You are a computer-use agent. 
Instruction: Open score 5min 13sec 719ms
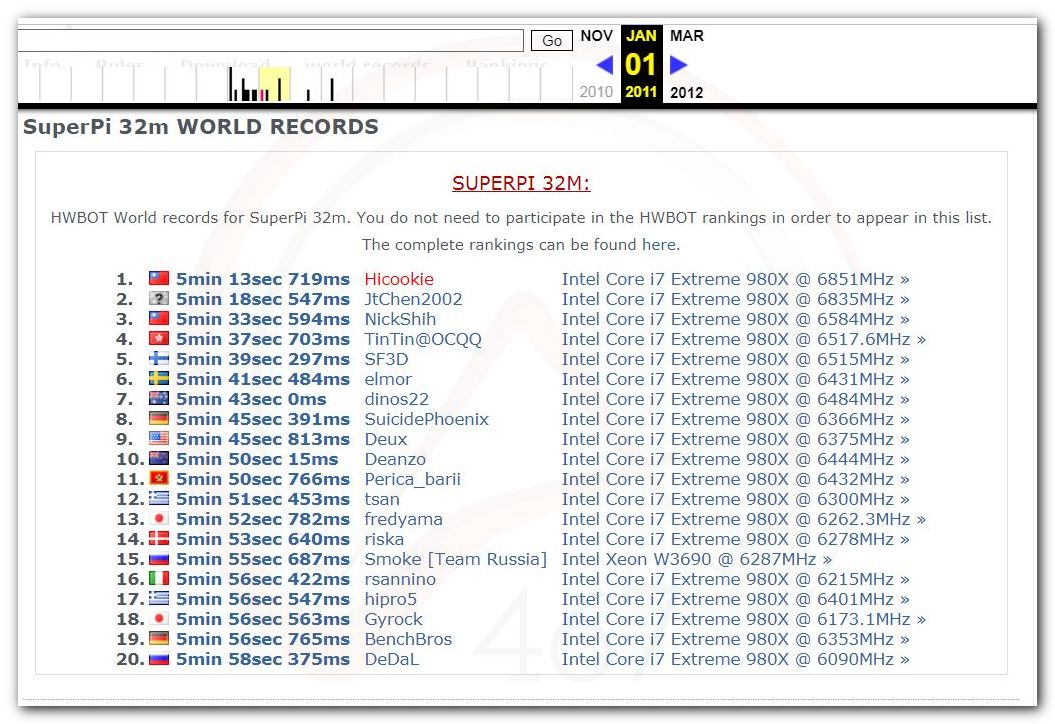click(263, 279)
